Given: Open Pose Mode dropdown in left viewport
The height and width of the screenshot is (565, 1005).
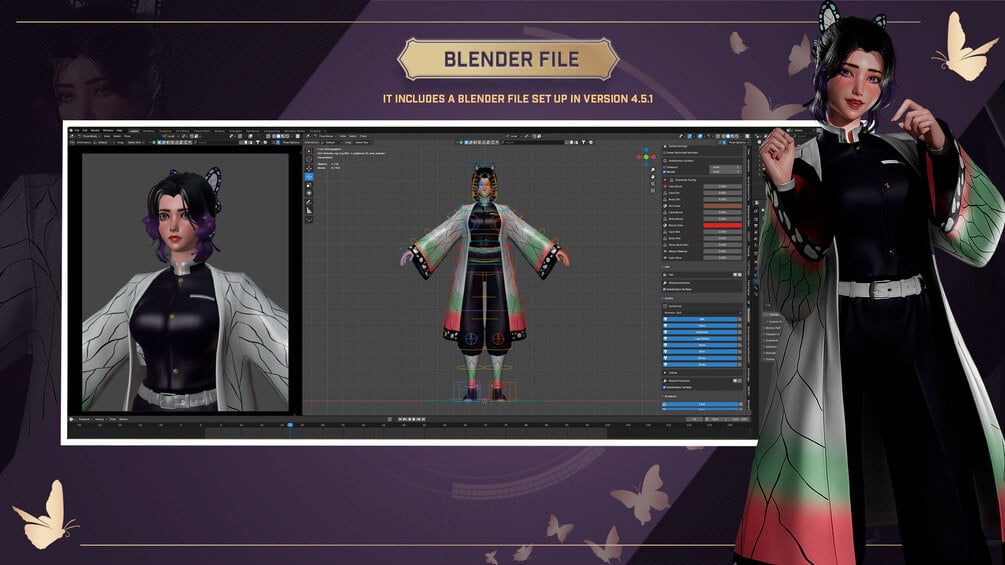Looking at the screenshot, I should [x=90, y=136].
